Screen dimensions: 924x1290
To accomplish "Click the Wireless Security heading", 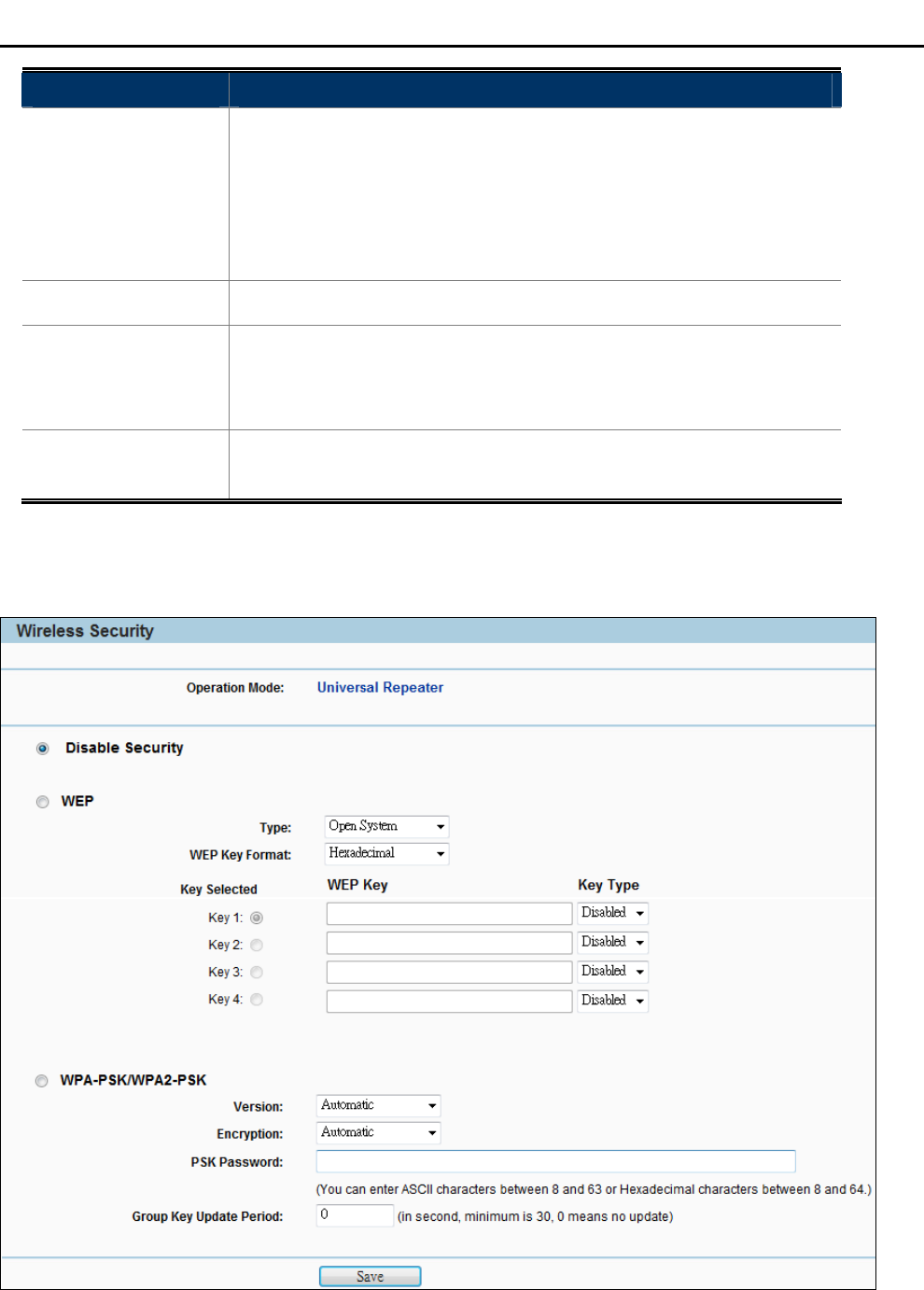I will [85, 631].
